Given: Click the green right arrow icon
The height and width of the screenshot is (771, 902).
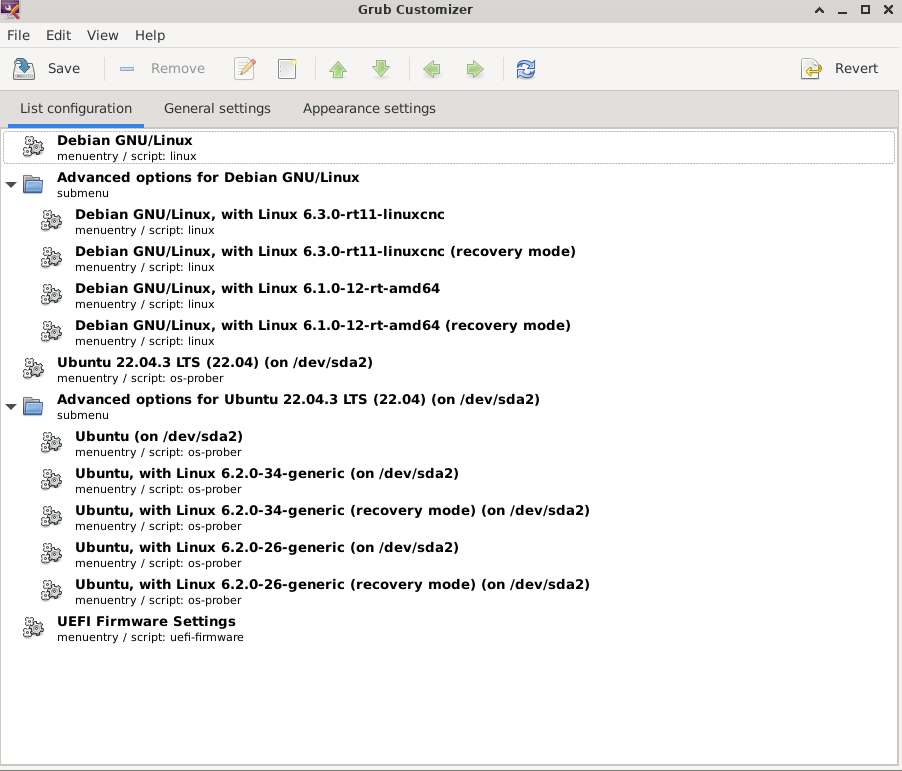Looking at the screenshot, I should (x=475, y=69).
